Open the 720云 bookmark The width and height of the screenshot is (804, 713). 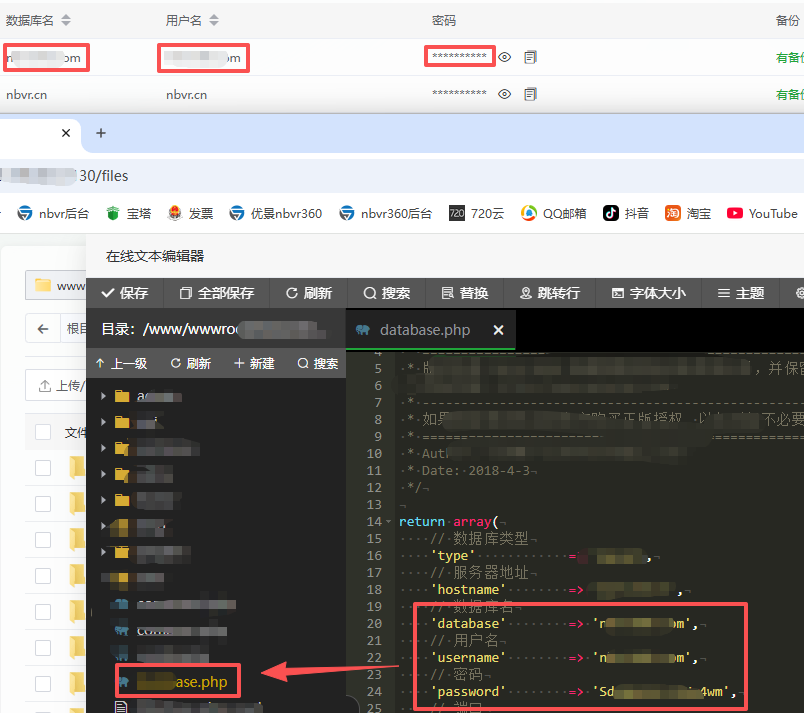coord(476,213)
